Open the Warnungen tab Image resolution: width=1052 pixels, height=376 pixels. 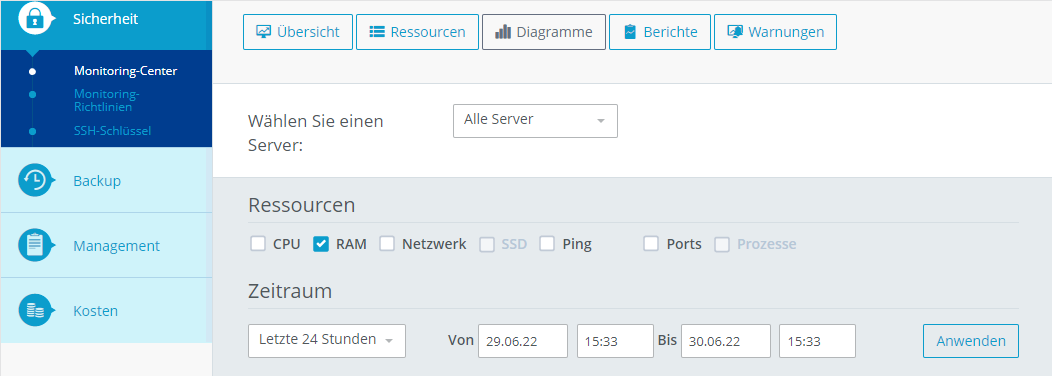click(776, 32)
